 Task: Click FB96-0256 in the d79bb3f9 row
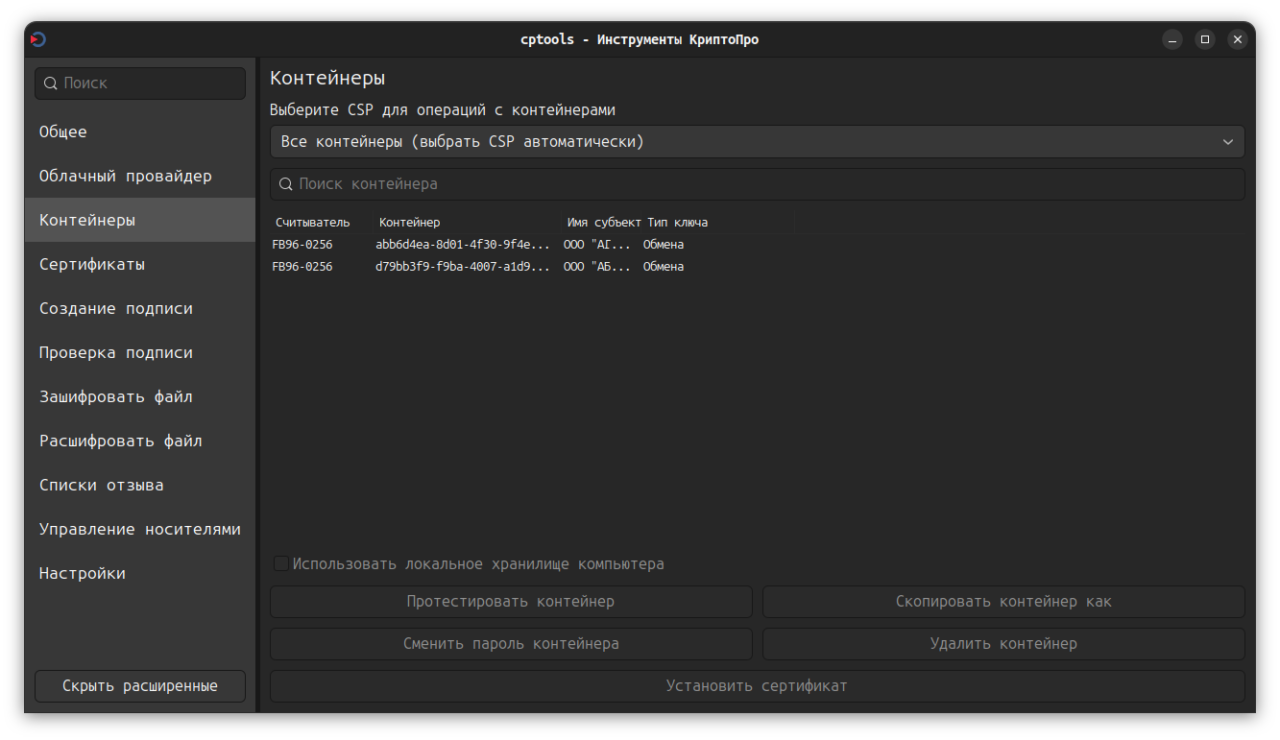302,267
